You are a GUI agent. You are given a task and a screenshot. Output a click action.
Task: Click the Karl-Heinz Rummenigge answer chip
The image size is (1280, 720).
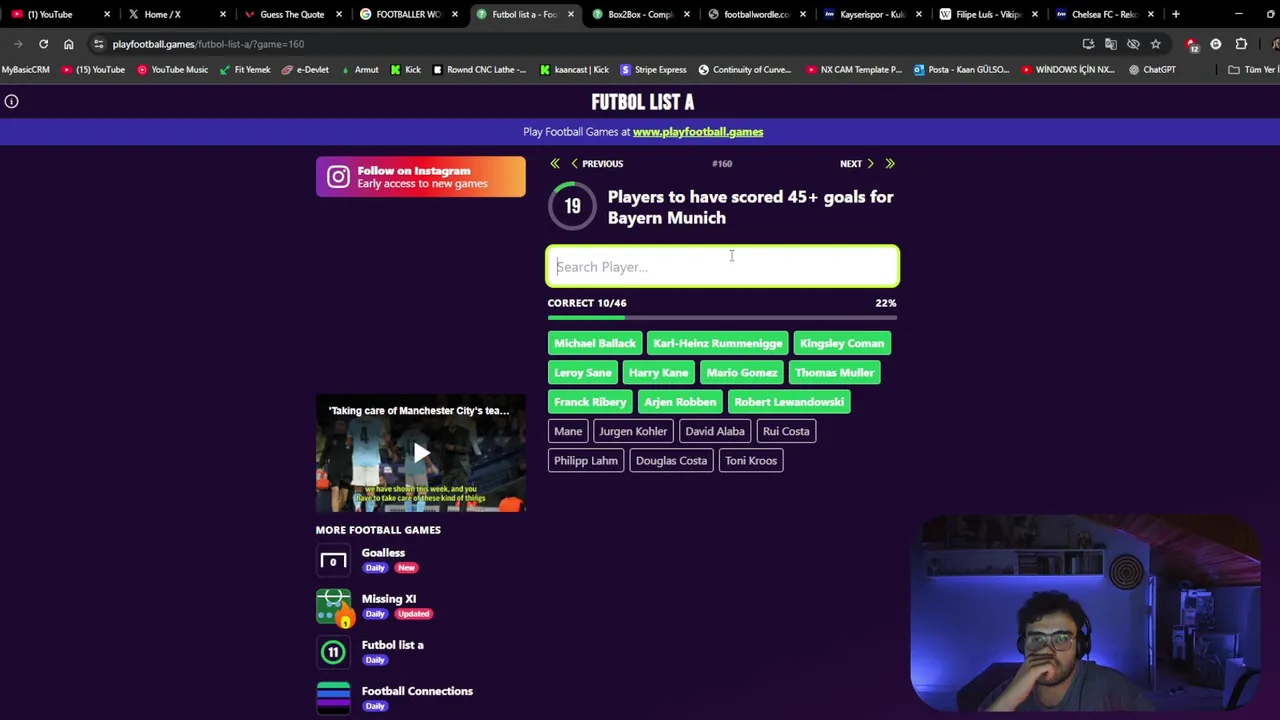click(x=718, y=343)
